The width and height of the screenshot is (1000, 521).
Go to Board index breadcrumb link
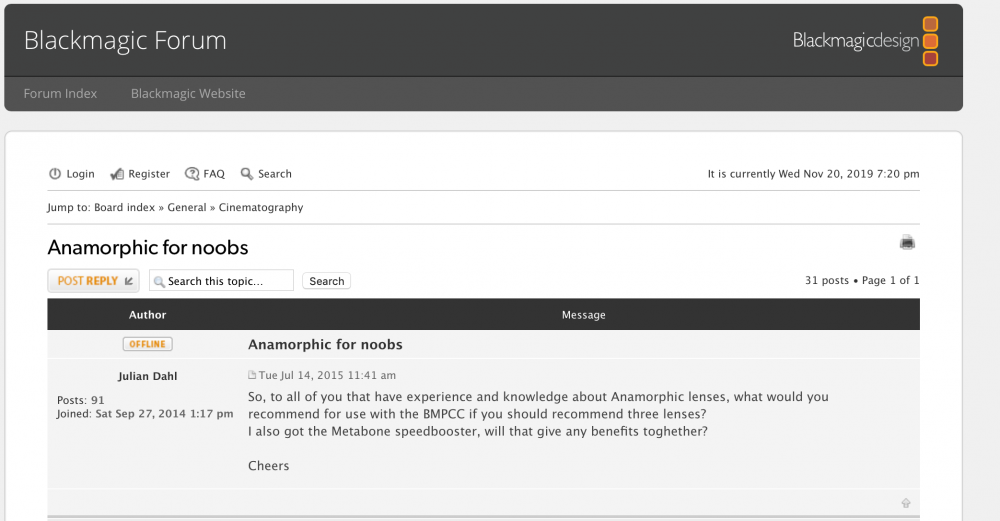coord(124,208)
